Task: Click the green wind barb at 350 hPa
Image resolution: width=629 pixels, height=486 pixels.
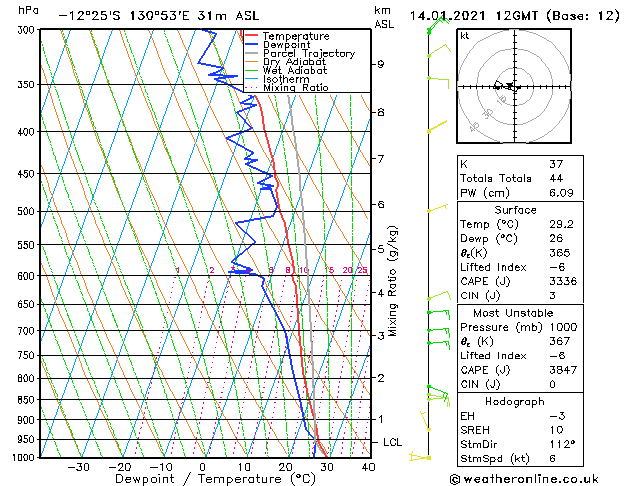Action: [438, 81]
